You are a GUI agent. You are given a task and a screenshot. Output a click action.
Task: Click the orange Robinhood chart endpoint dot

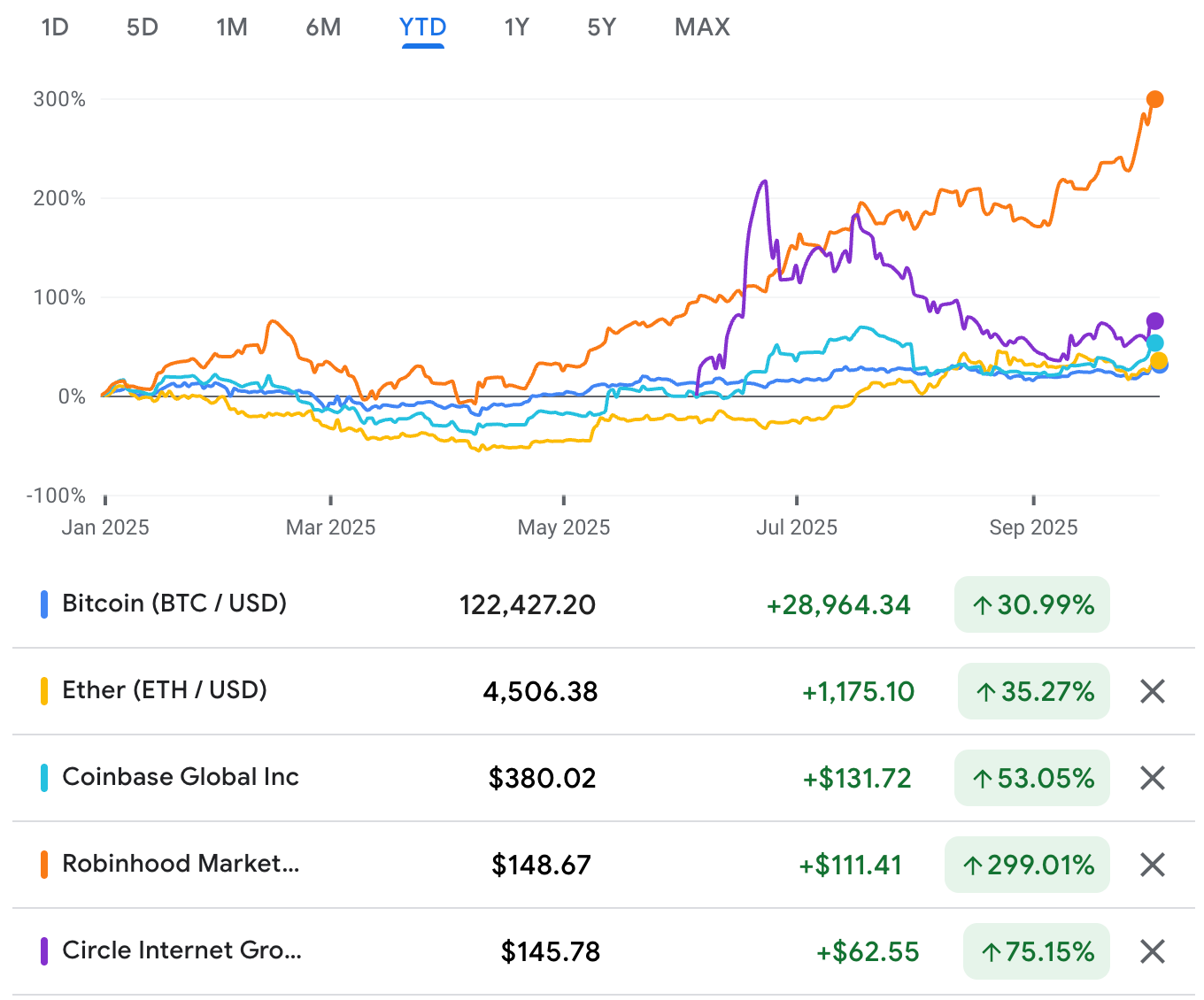pos(1154,99)
